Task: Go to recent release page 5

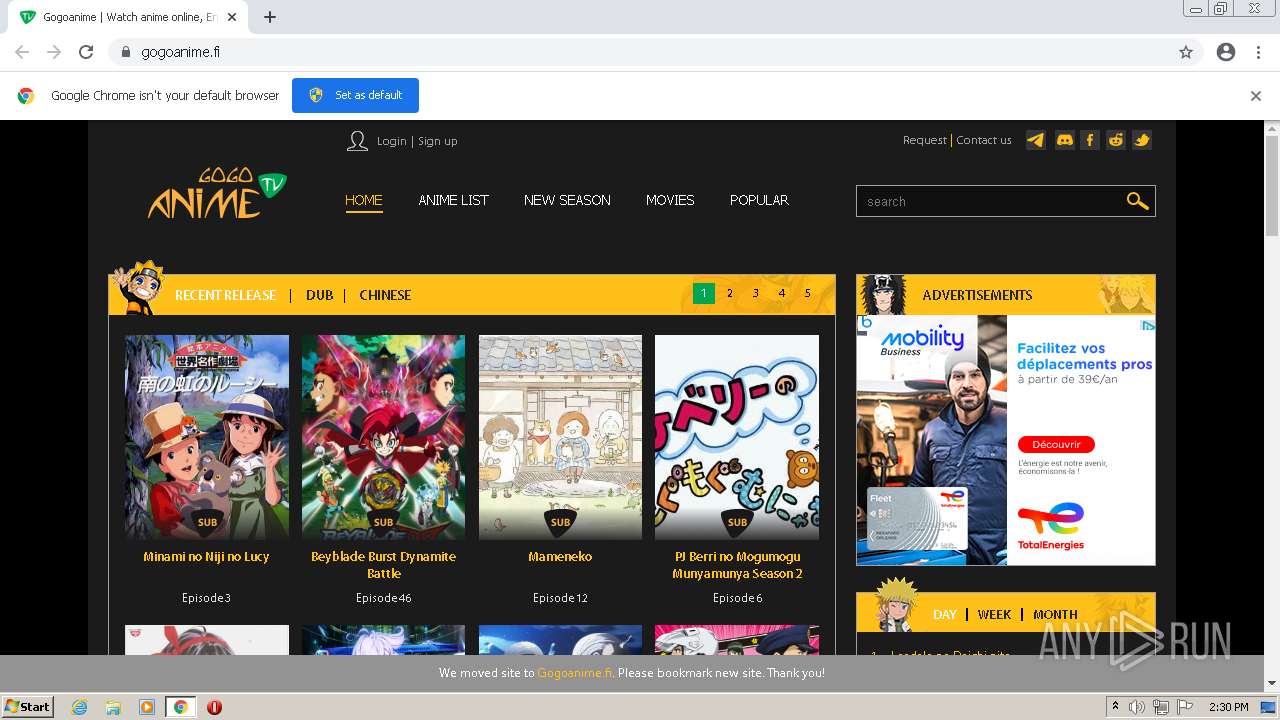Action: (808, 293)
